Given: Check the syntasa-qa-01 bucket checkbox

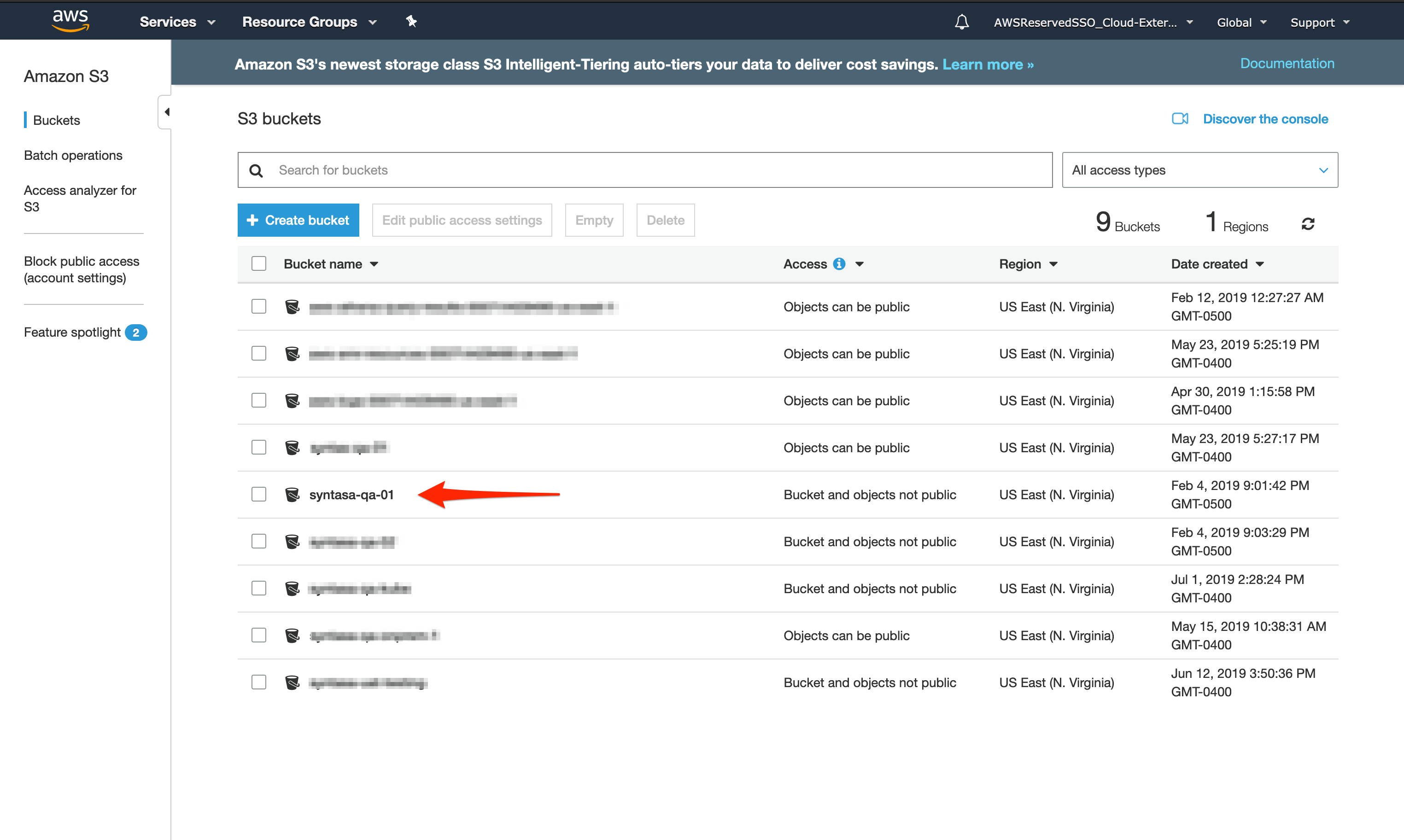Looking at the screenshot, I should point(259,494).
